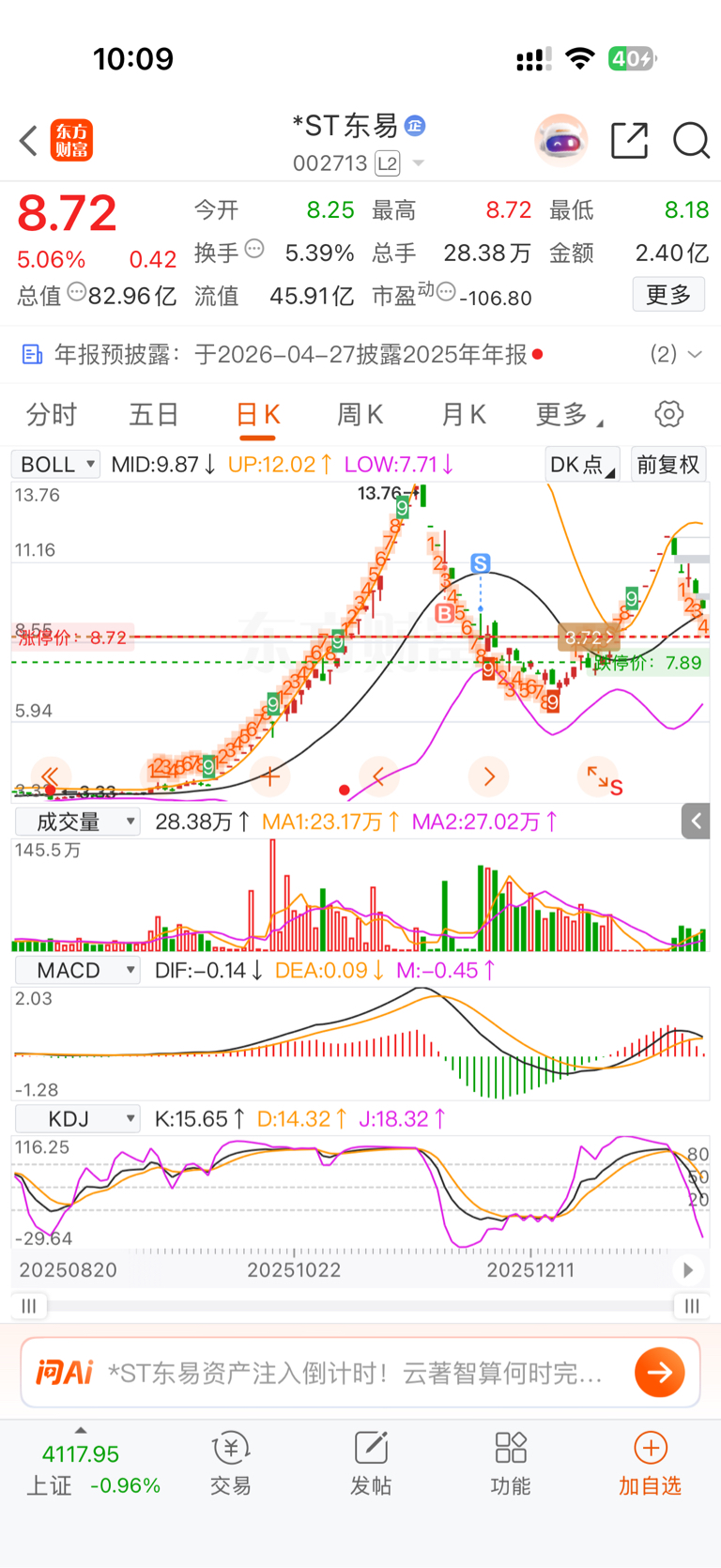This screenshot has height=1568, width=721.
Task: Open the 东方财富 logo icon
Action: click(x=71, y=141)
